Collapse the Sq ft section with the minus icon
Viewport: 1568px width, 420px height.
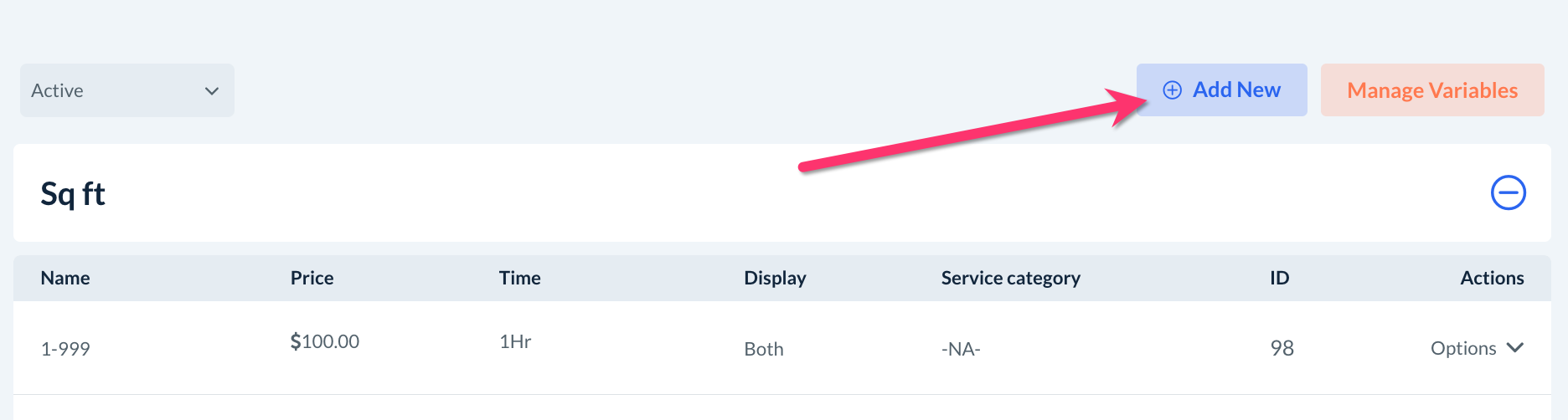(x=1508, y=193)
